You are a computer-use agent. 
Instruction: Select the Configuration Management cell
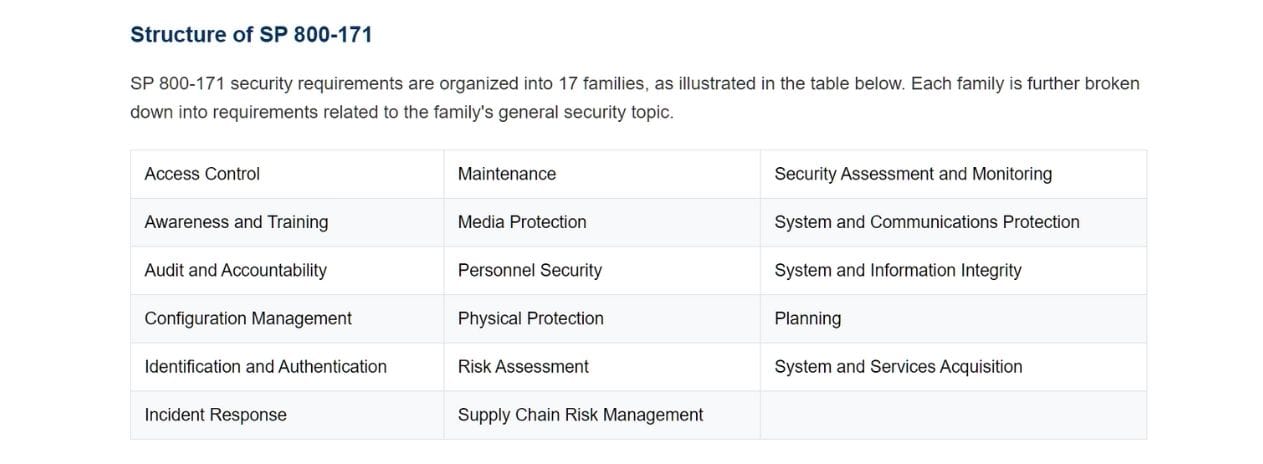(287, 318)
